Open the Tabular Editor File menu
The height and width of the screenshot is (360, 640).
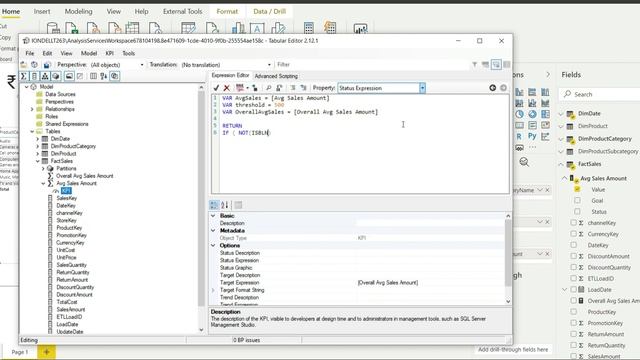tap(30, 53)
